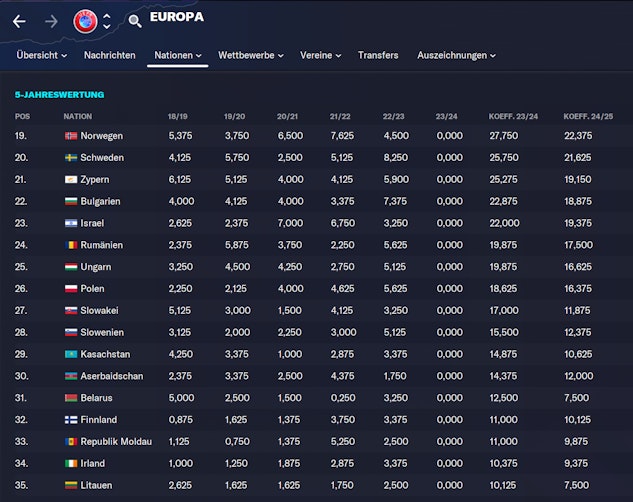Open the Rumänien nation link
This screenshot has height=502, width=633.
tap(104, 245)
